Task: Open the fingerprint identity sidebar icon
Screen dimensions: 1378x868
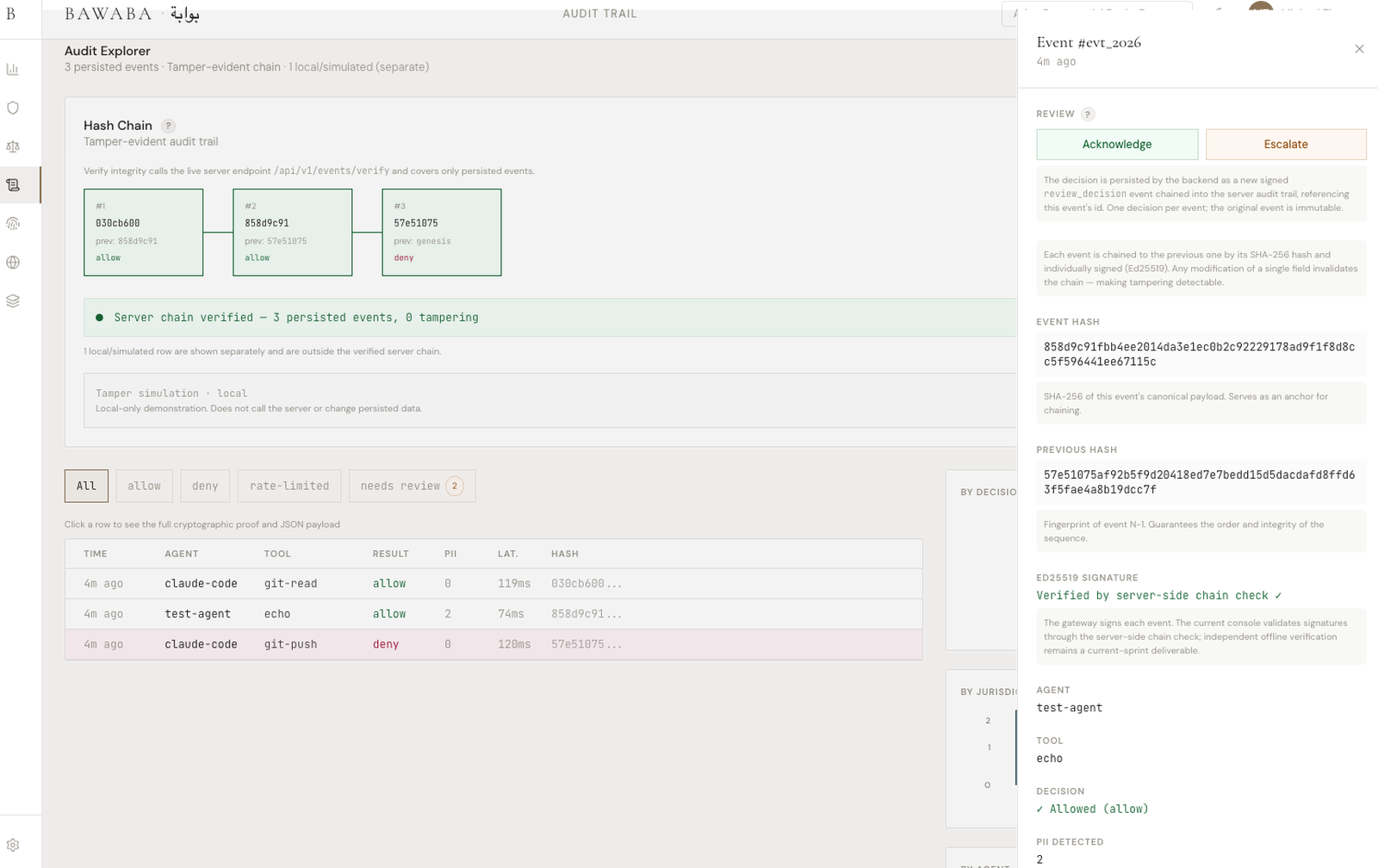Action: click(13, 224)
